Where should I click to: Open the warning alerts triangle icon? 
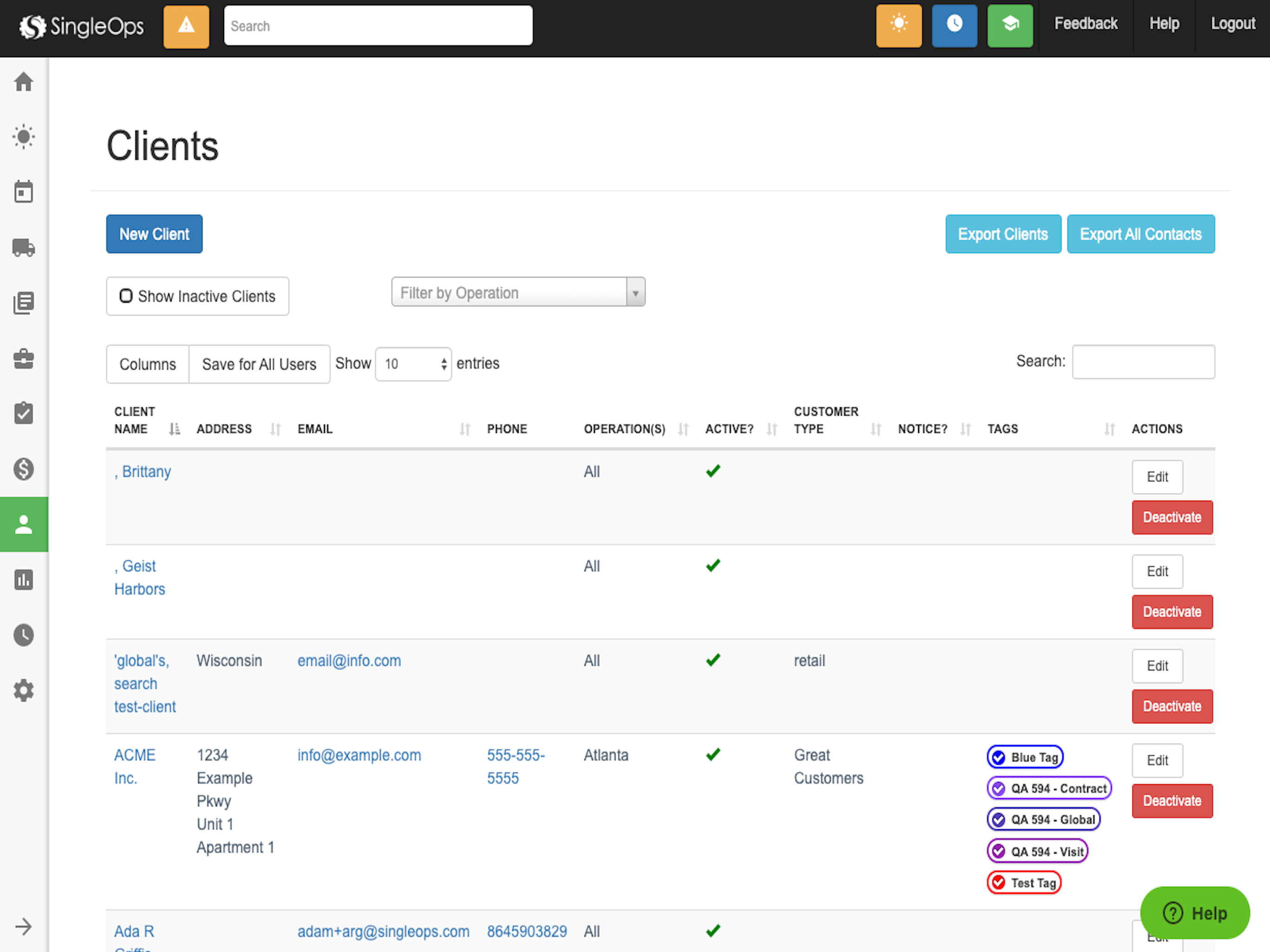[186, 26]
